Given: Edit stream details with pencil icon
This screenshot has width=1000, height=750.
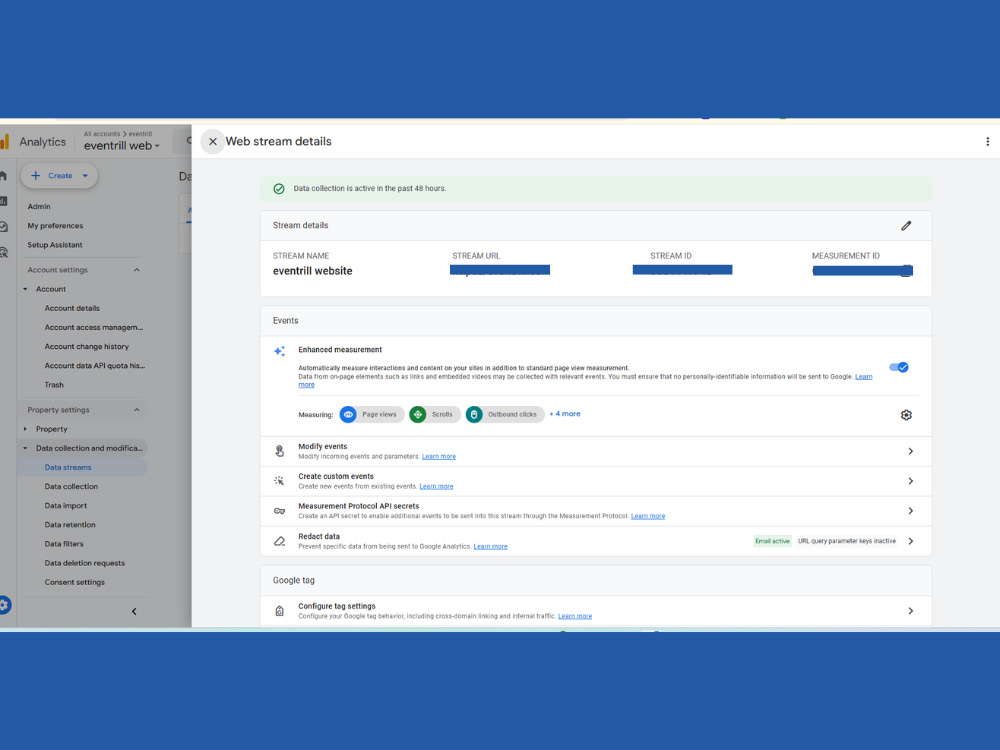Looking at the screenshot, I should (906, 226).
